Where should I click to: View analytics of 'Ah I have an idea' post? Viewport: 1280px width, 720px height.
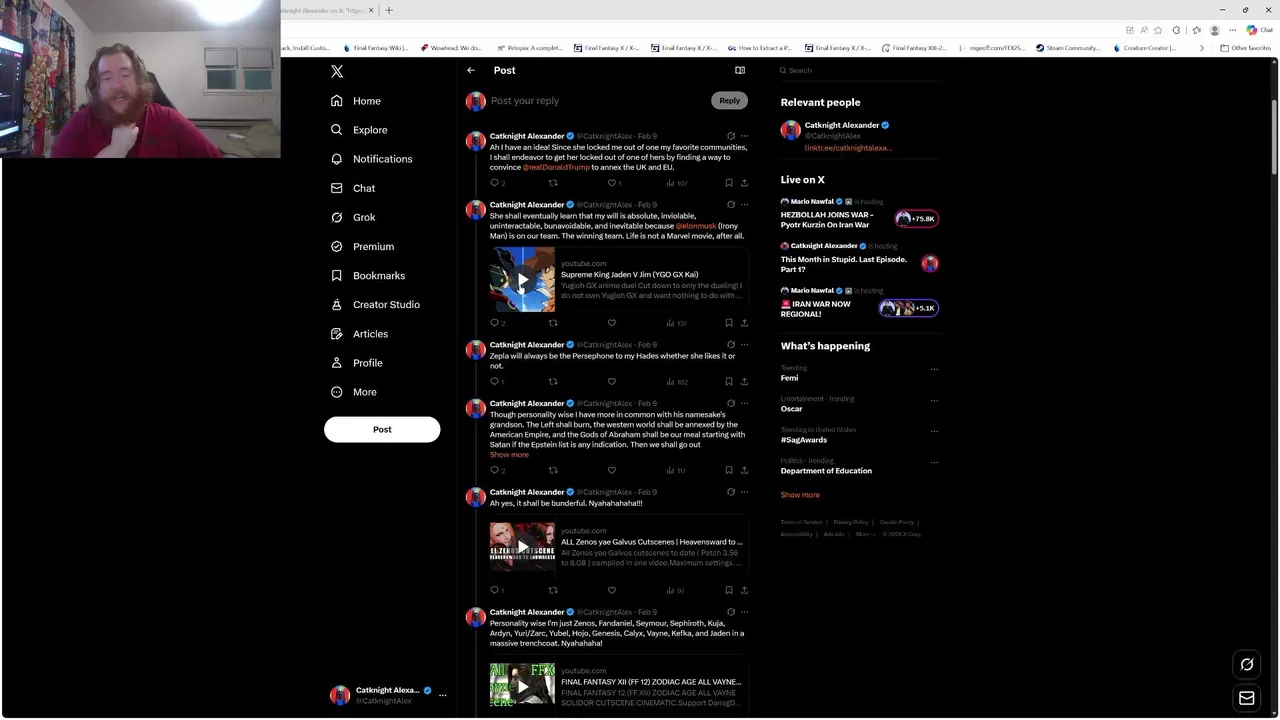(676, 183)
